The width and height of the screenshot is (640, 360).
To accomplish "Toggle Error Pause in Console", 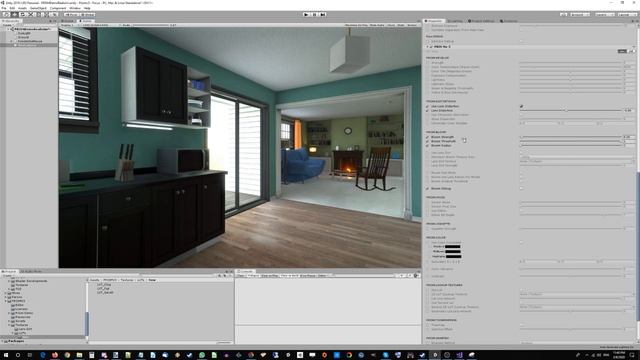I will coord(308,276).
